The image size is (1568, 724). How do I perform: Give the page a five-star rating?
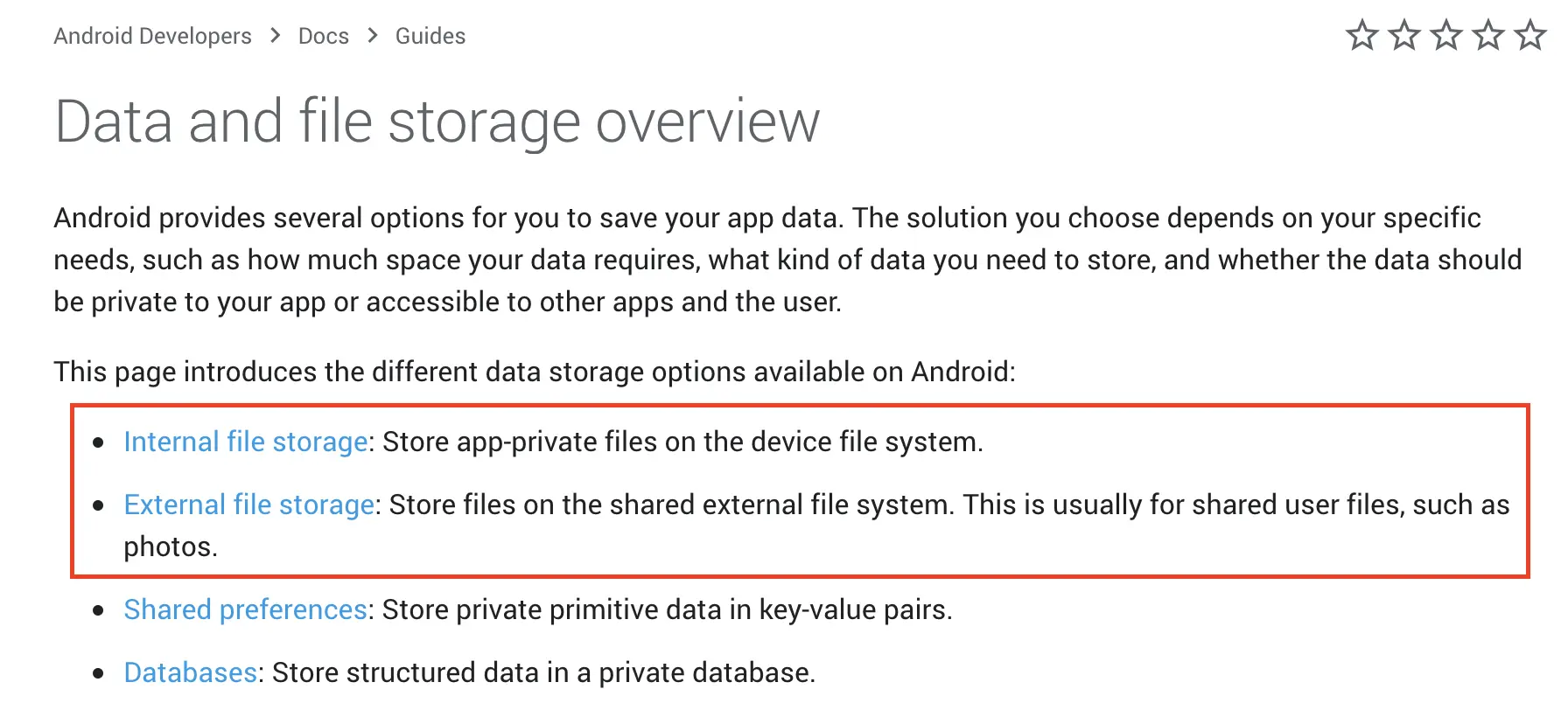(1529, 35)
